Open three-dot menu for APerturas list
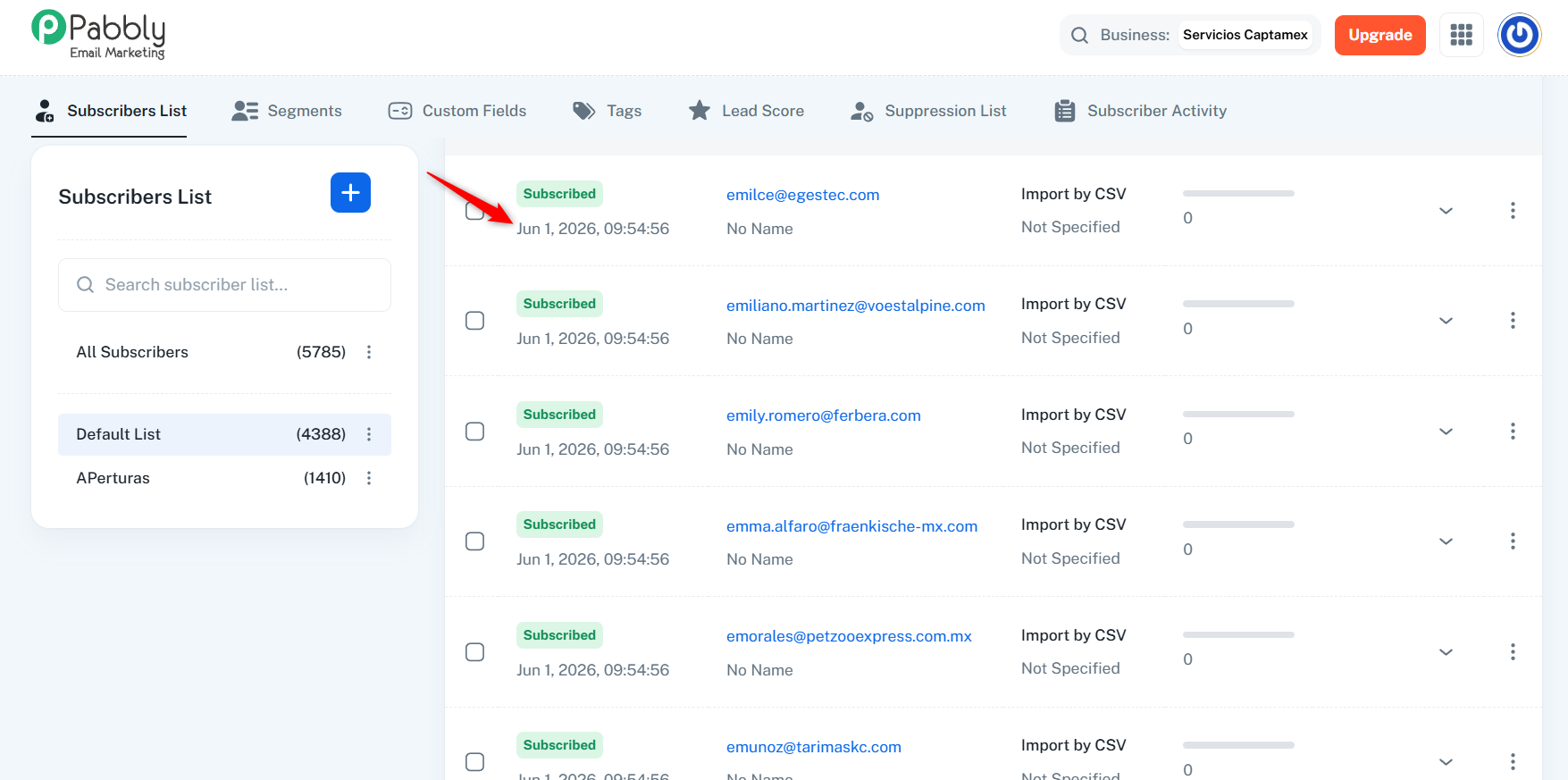This screenshot has width=1568, height=780. 369,478
